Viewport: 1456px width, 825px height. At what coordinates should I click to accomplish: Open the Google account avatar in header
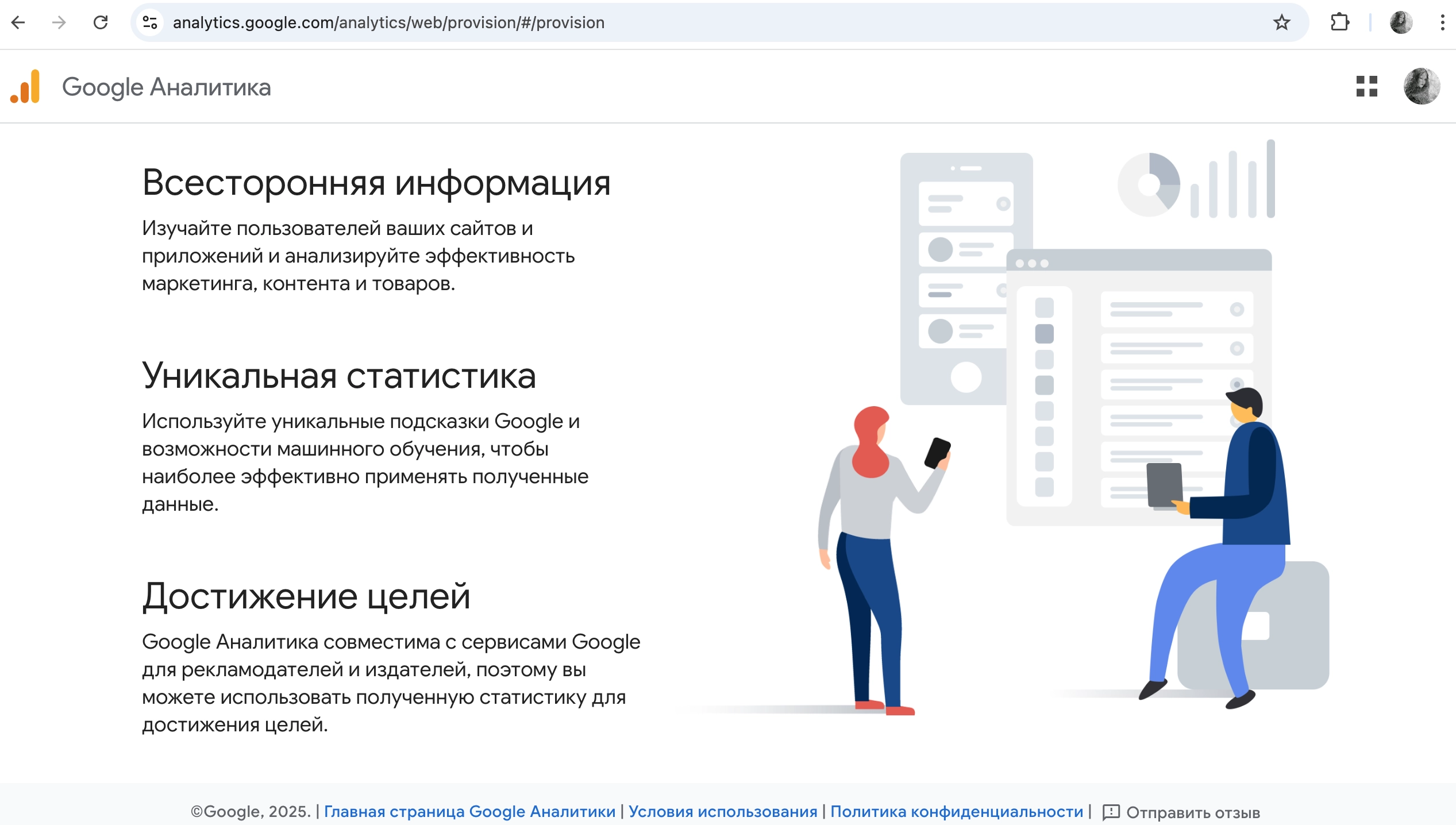click(x=1422, y=87)
